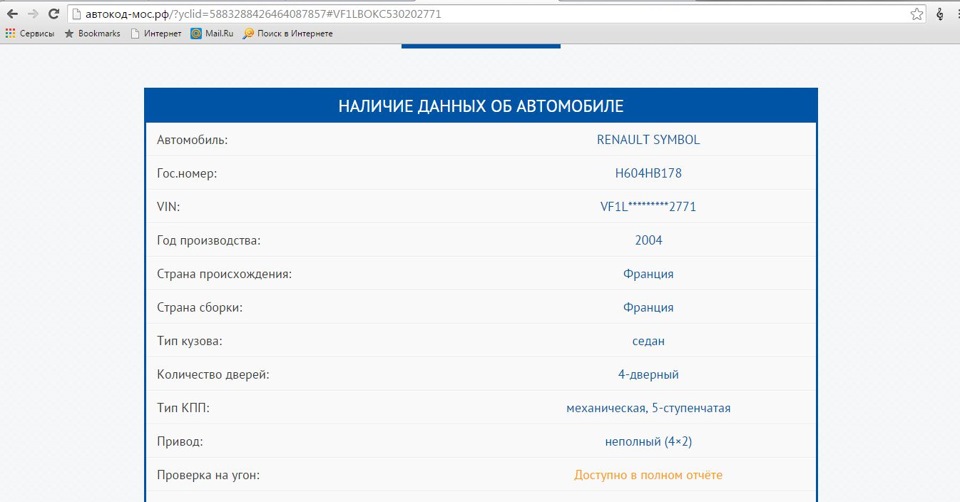Click the Привод: label
The height and width of the screenshot is (502, 960).
pos(179,441)
